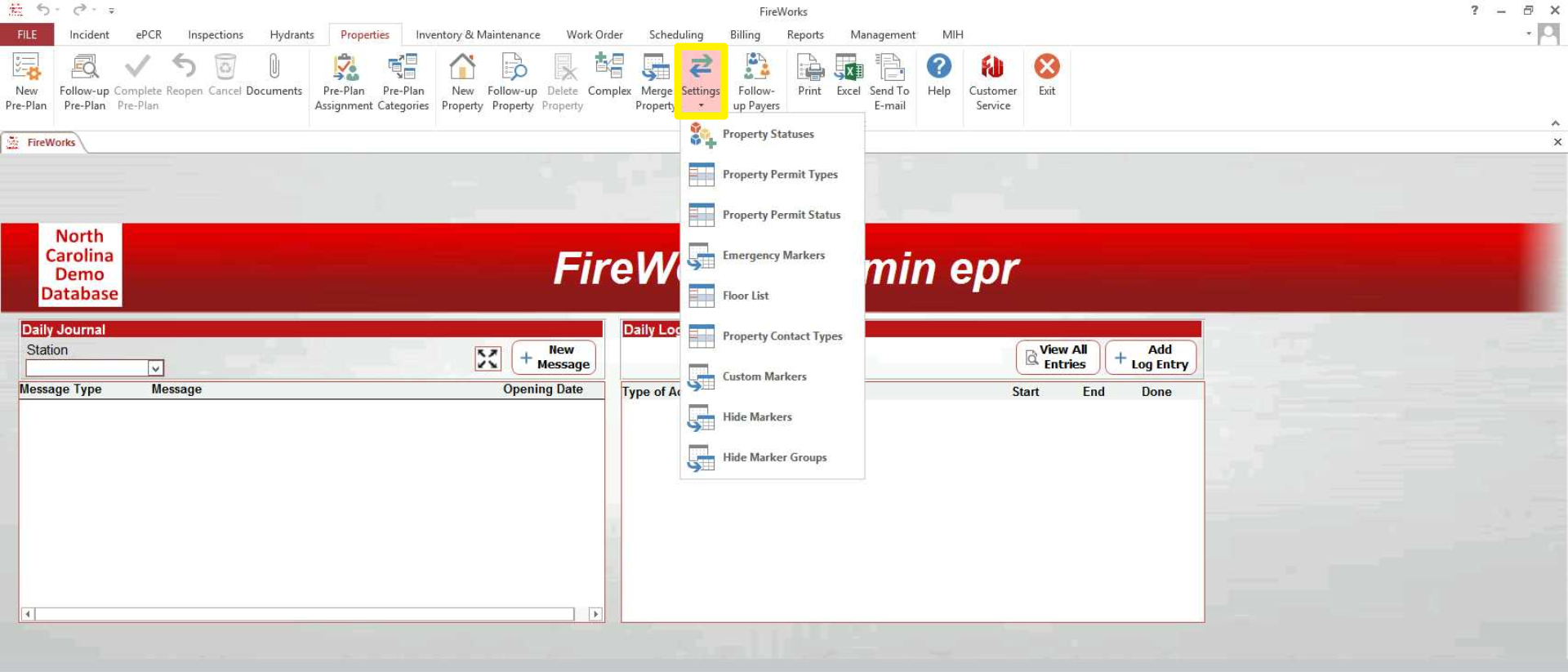Viewport: 1568px width, 672px height.
Task: Open the MIH tab
Action: pyautogui.click(x=953, y=34)
